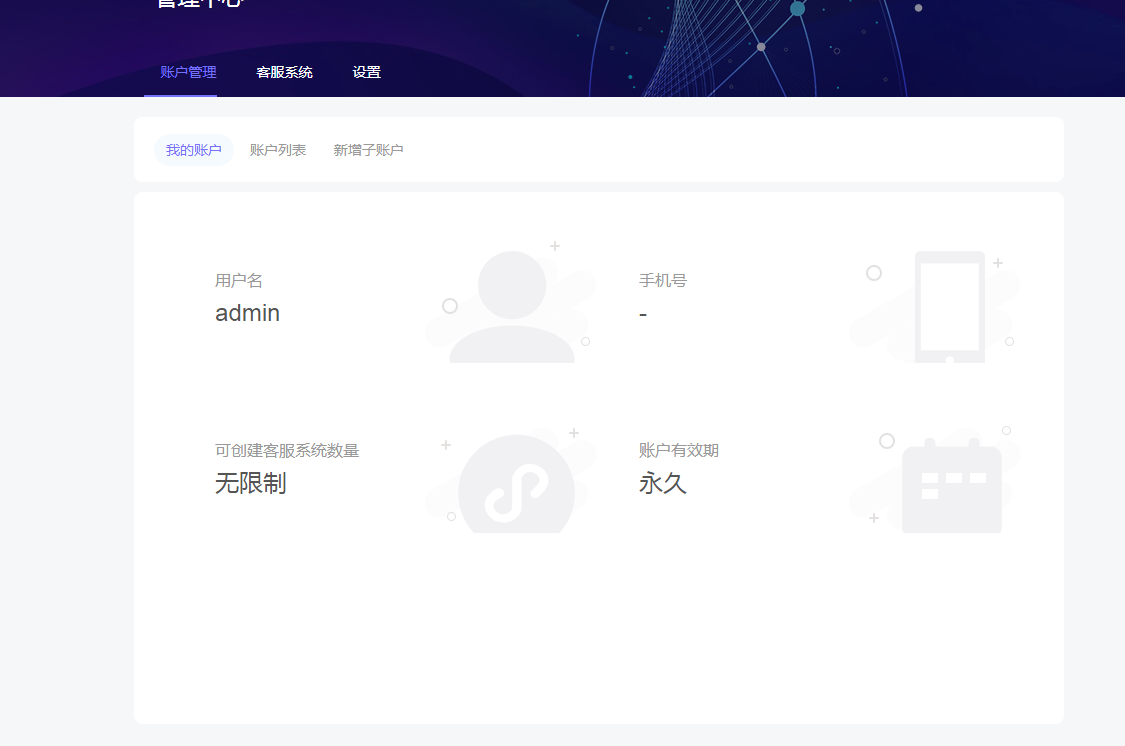
Task: Click the user avatar illustration icon
Action: pos(511,297)
